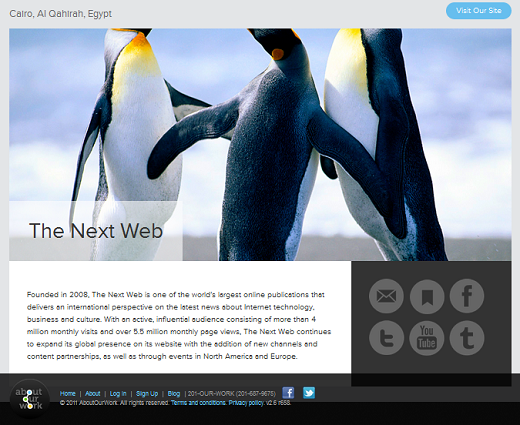This screenshot has width=520, height=425.
Task: Select Log In in the footer
Action: pos(118,394)
